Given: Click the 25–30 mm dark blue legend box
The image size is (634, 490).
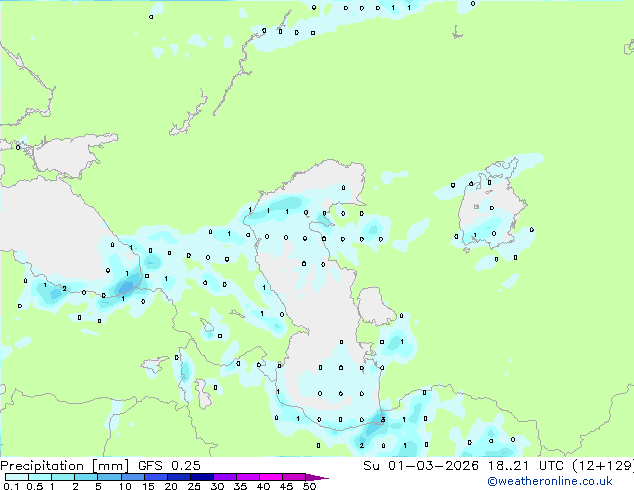Looking at the screenshot, I should point(202,477).
